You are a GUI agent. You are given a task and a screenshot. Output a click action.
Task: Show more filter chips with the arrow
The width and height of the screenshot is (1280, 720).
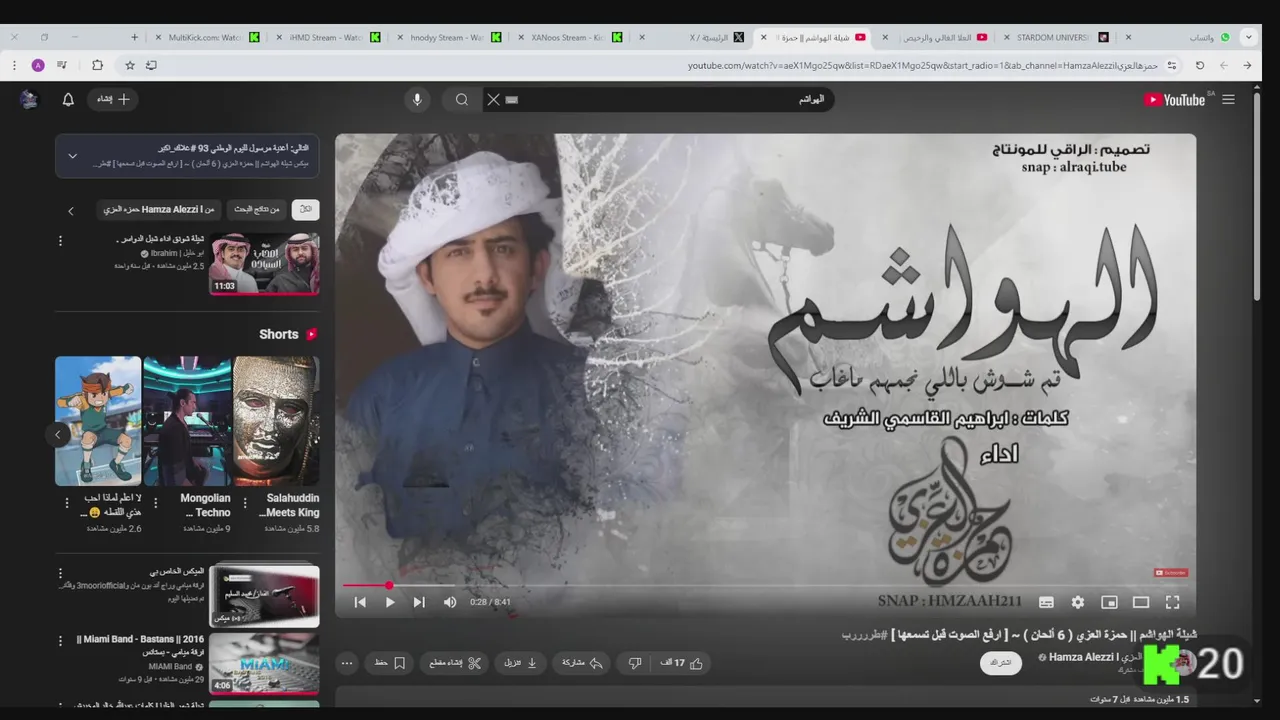(x=71, y=211)
